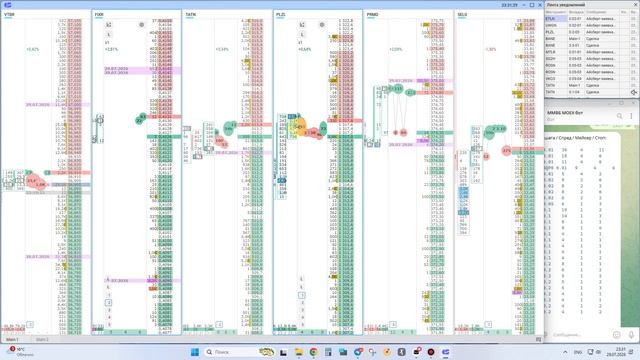This screenshot has height=360, width=640.
Task: Switch to Main 2 workspace tab
Action: coord(42,340)
